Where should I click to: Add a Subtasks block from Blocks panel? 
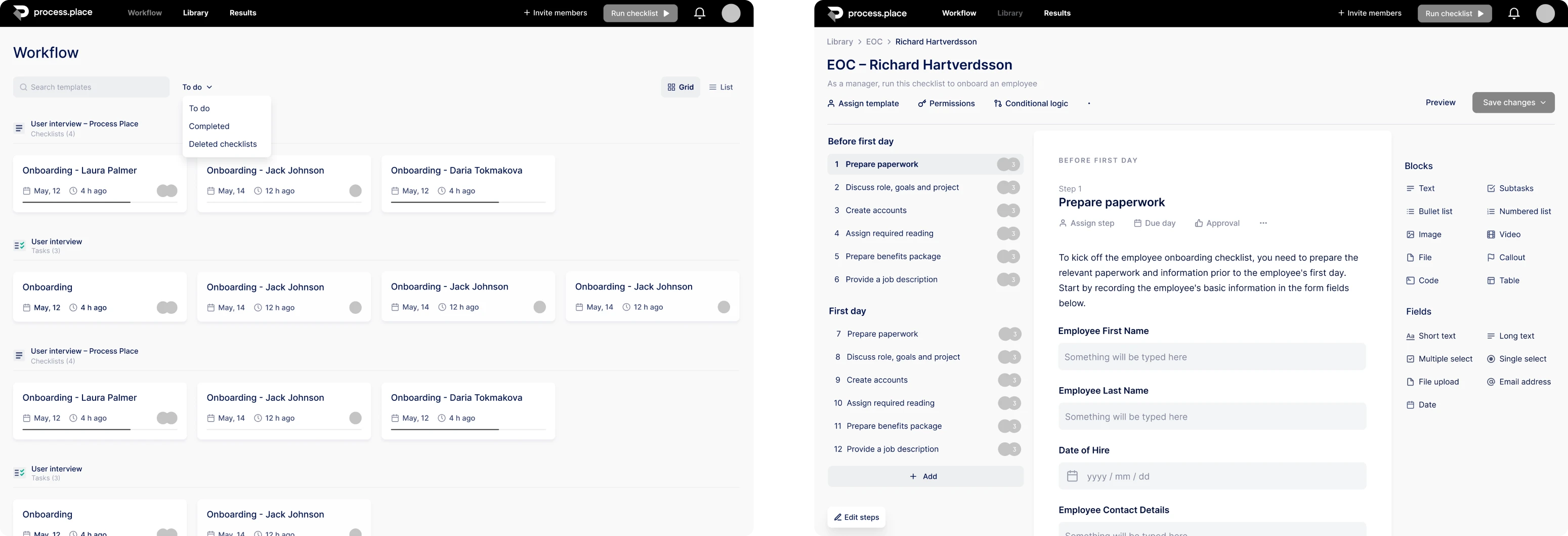[1510, 188]
